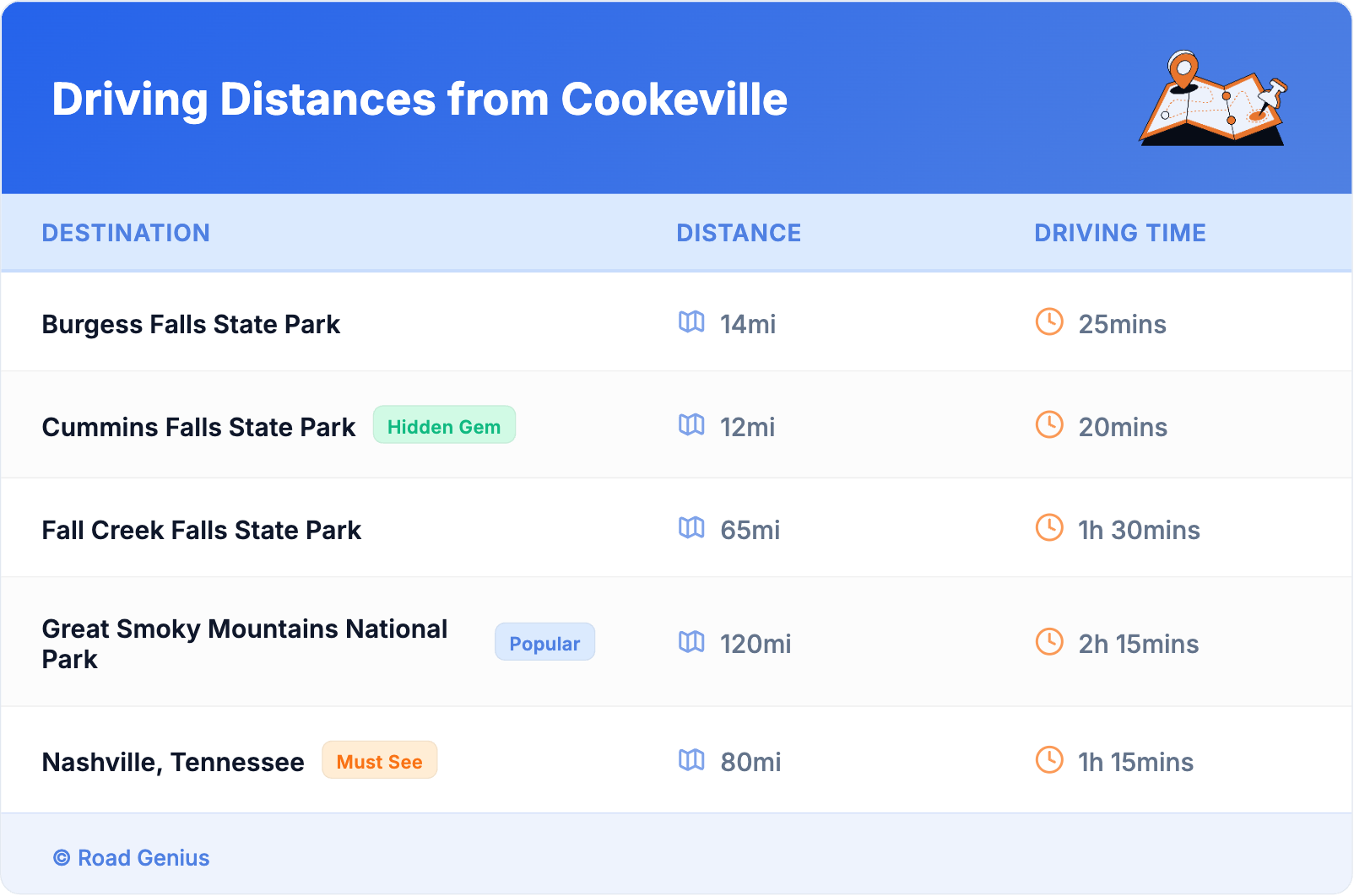Image resolution: width=1354 pixels, height=896 pixels.
Task: Click the map icon beside 14mi
Action: click(691, 321)
